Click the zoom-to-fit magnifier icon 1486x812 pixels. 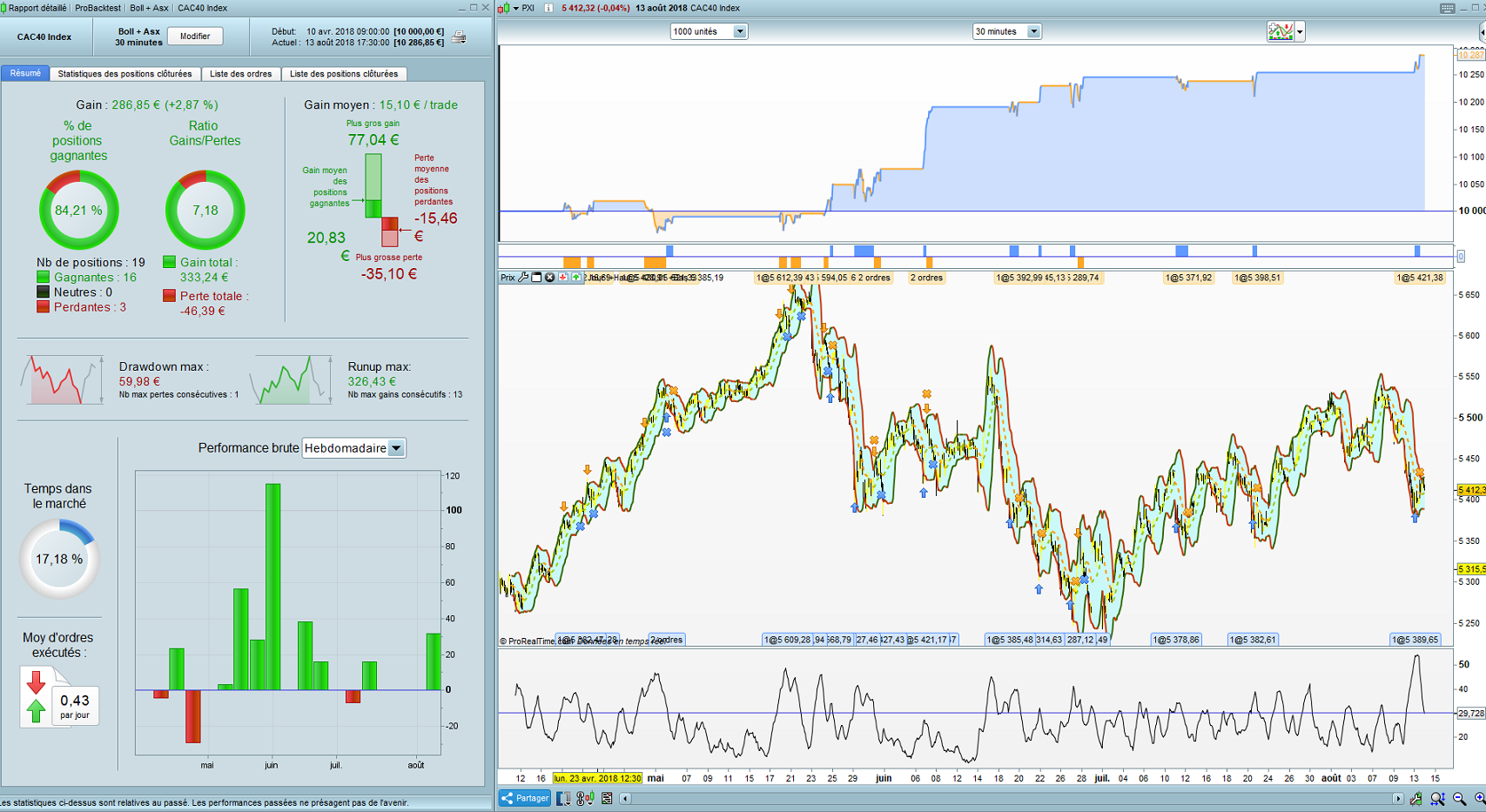point(1437,799)
